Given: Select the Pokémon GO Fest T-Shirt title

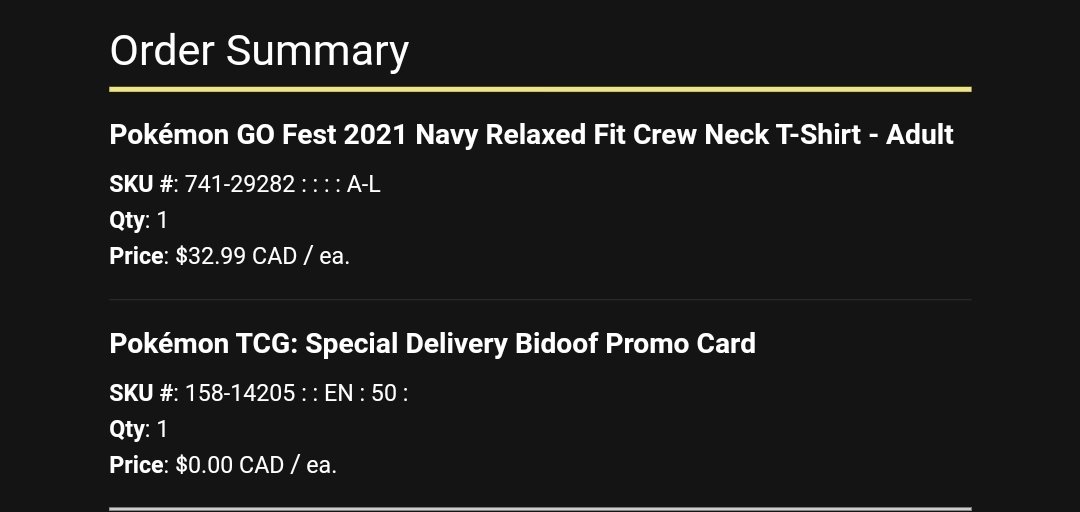Looking at the screenshot, I should coord(531,135).
